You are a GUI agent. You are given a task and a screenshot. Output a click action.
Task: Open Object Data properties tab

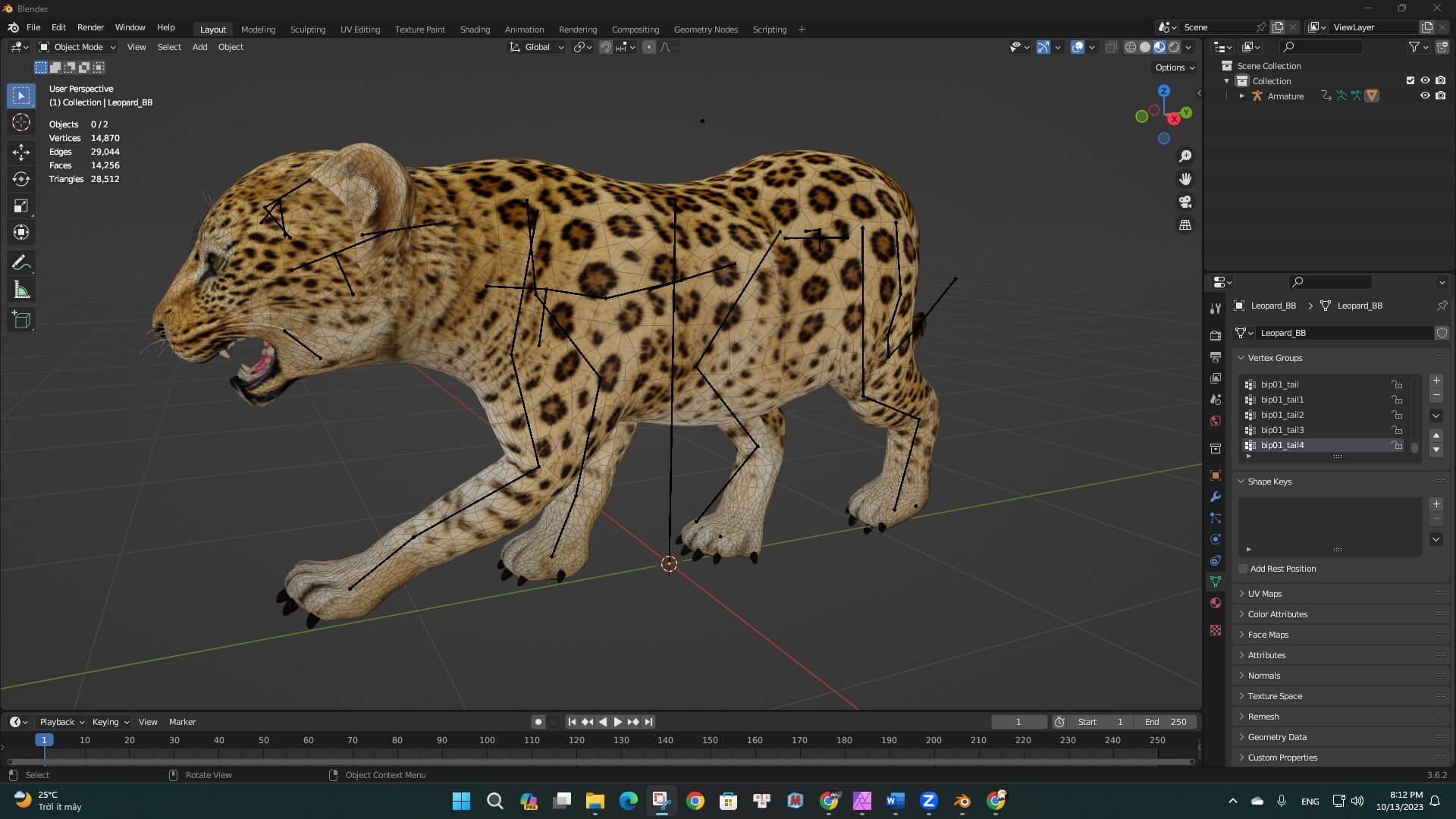click(x=1216, y=582)
